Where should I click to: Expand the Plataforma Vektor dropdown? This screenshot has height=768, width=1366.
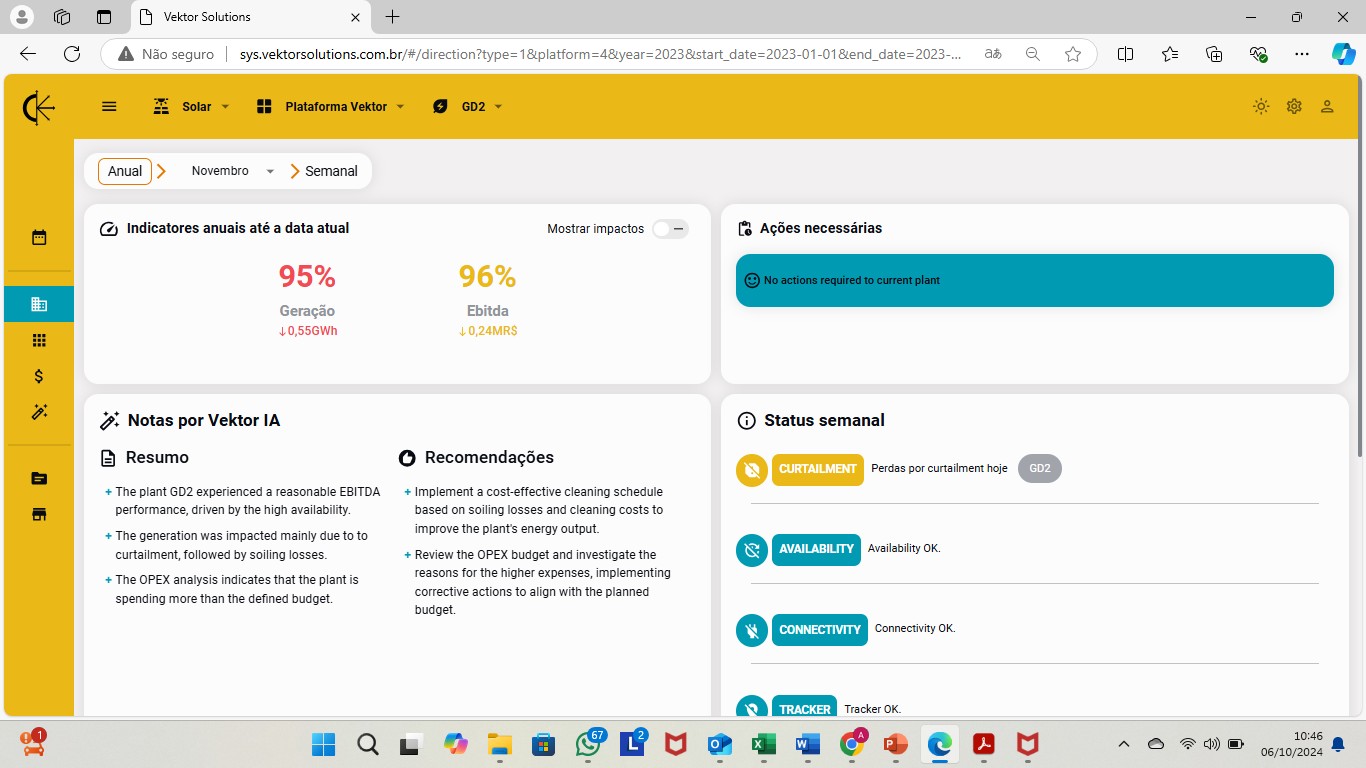[x=330, y=106]
